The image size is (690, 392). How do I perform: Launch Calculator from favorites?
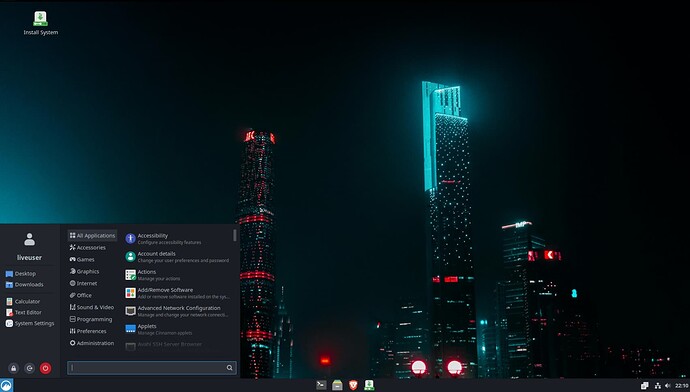pos(23,301)
